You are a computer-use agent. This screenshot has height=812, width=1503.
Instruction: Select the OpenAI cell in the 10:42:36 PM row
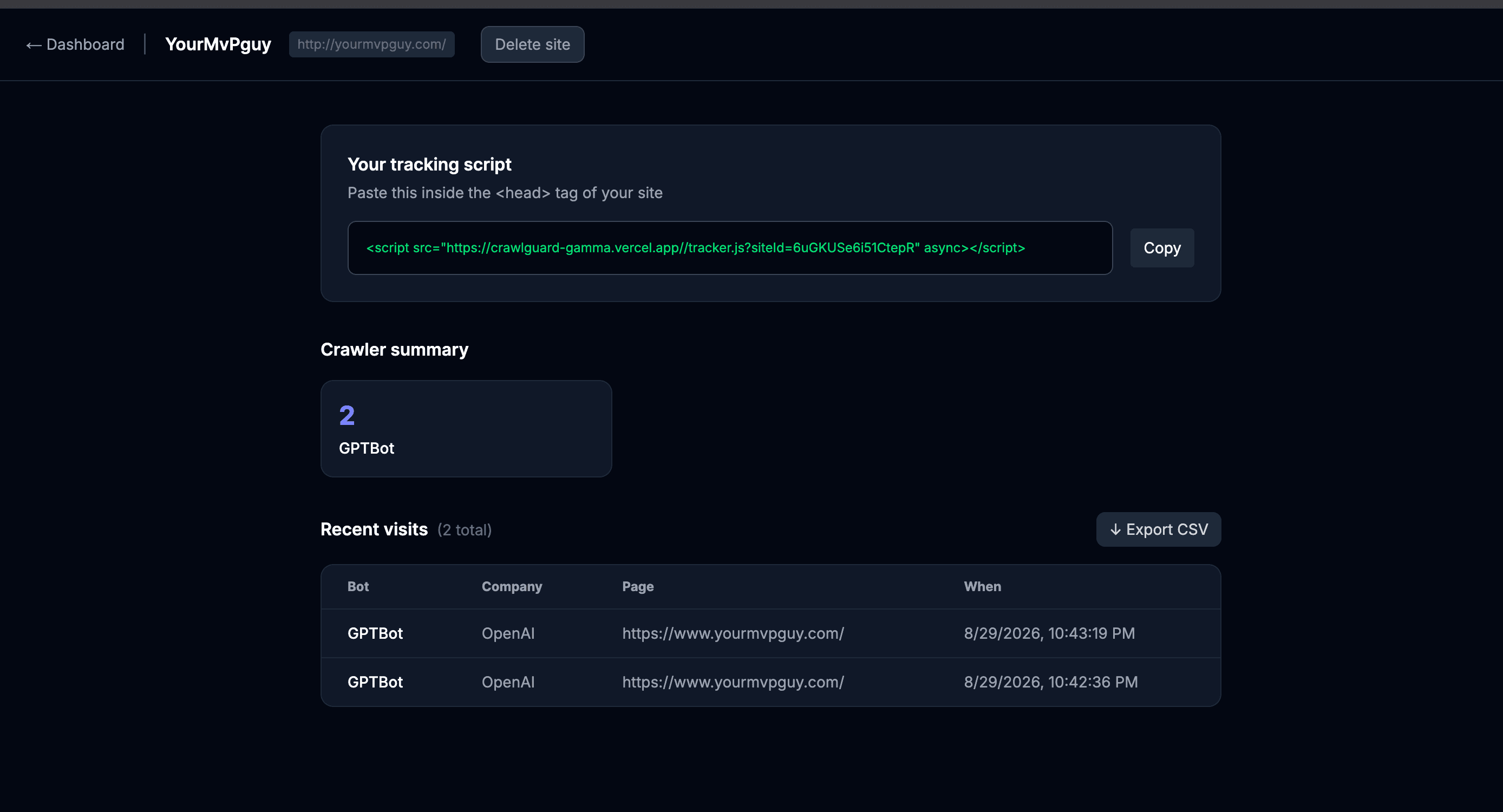pos(508,682)
